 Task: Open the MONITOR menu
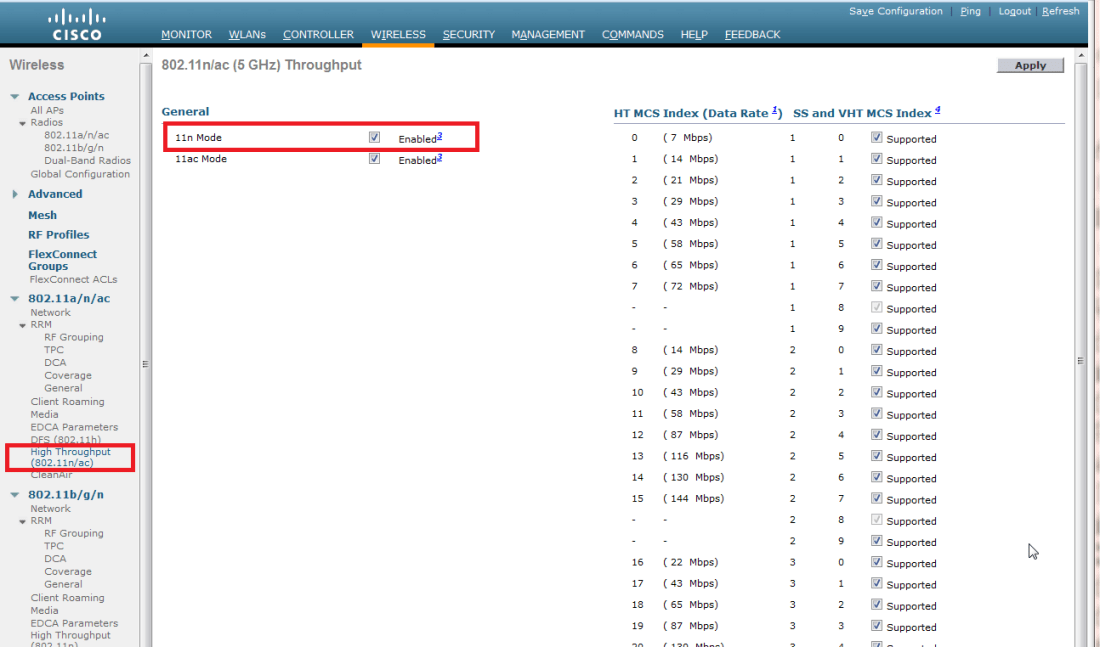(186, 33)
